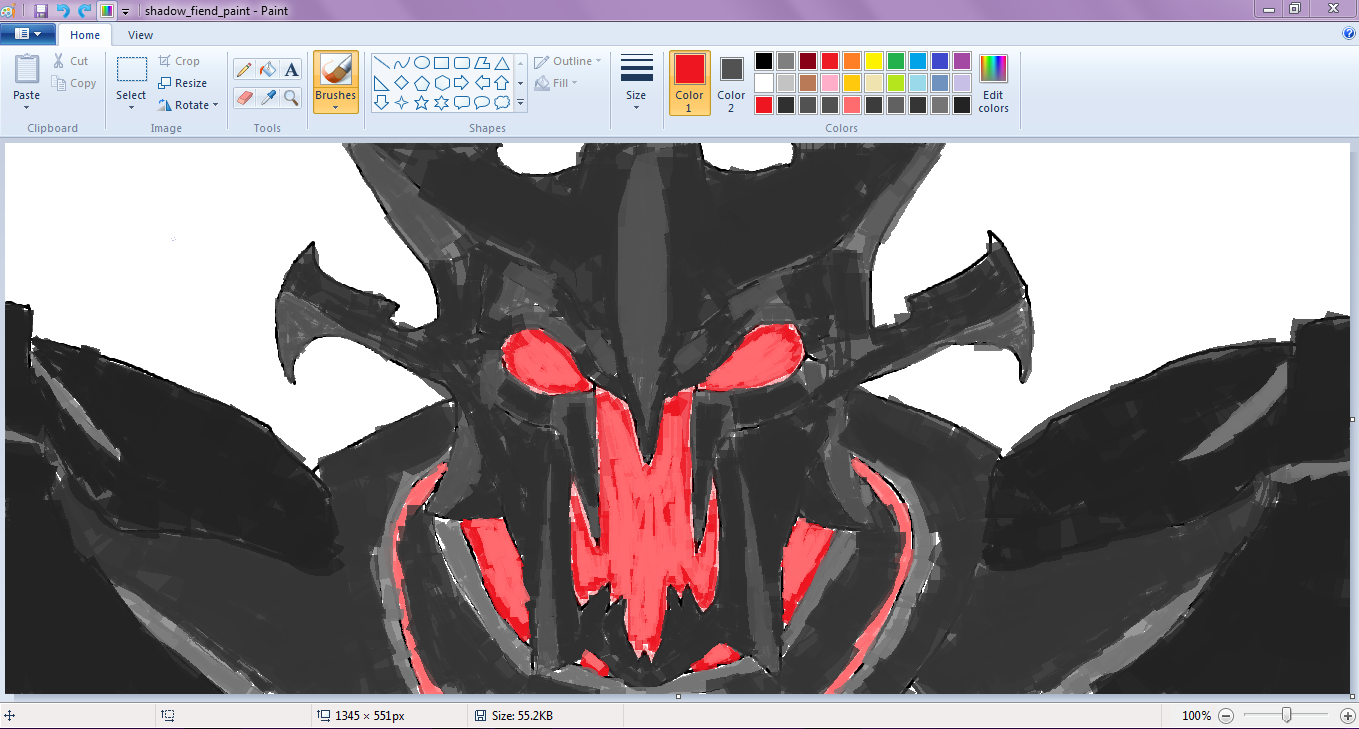The height and width of the screenshot is (729, 1359).
Task: Open the Select dropdown arrow
Action: coord(131,106)
